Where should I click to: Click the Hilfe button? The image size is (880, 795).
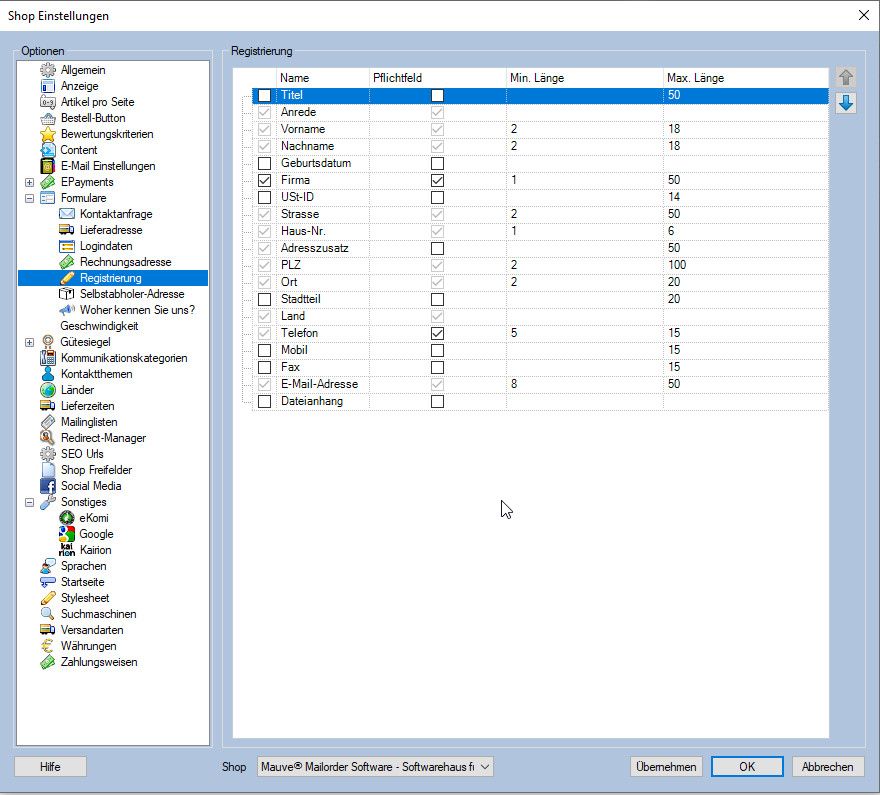(x=50, y=767)
